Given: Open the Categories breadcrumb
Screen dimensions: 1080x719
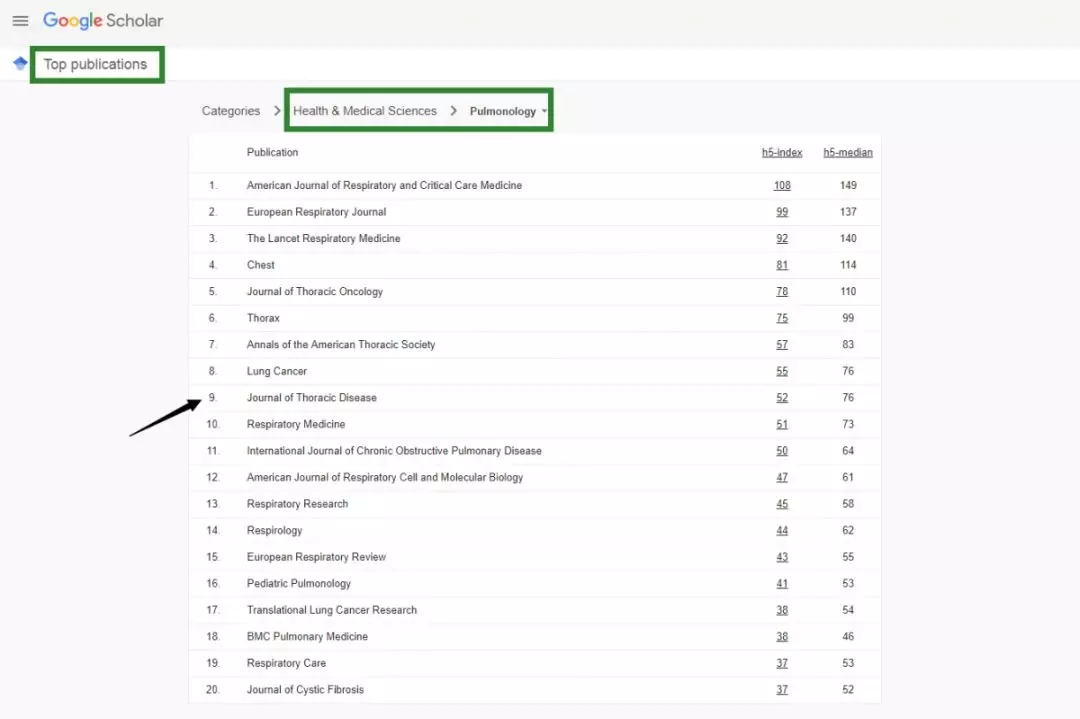Looking at the screenshot, I should point(230,111).
